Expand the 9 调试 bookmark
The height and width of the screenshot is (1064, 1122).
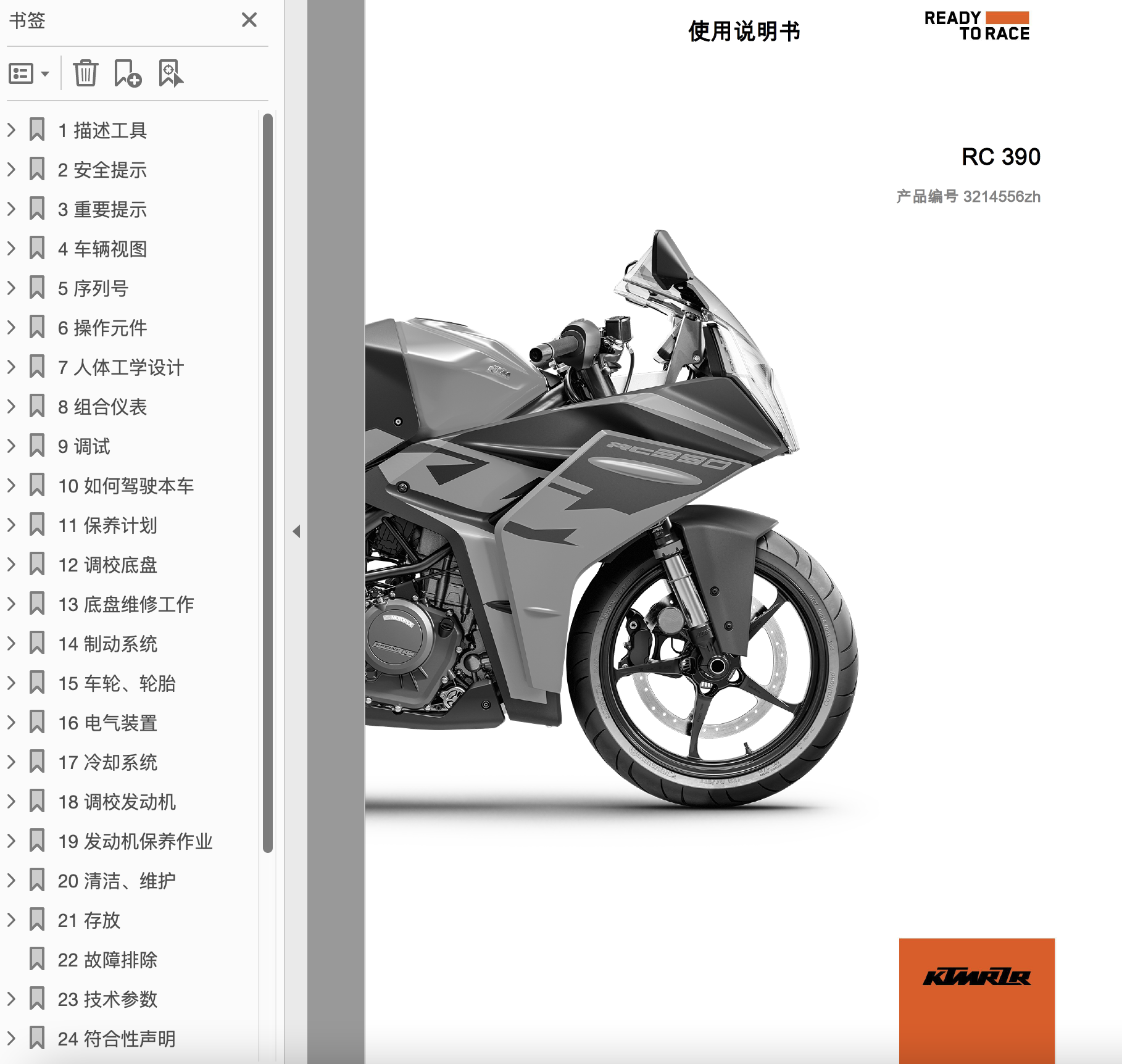coord(11,446)
